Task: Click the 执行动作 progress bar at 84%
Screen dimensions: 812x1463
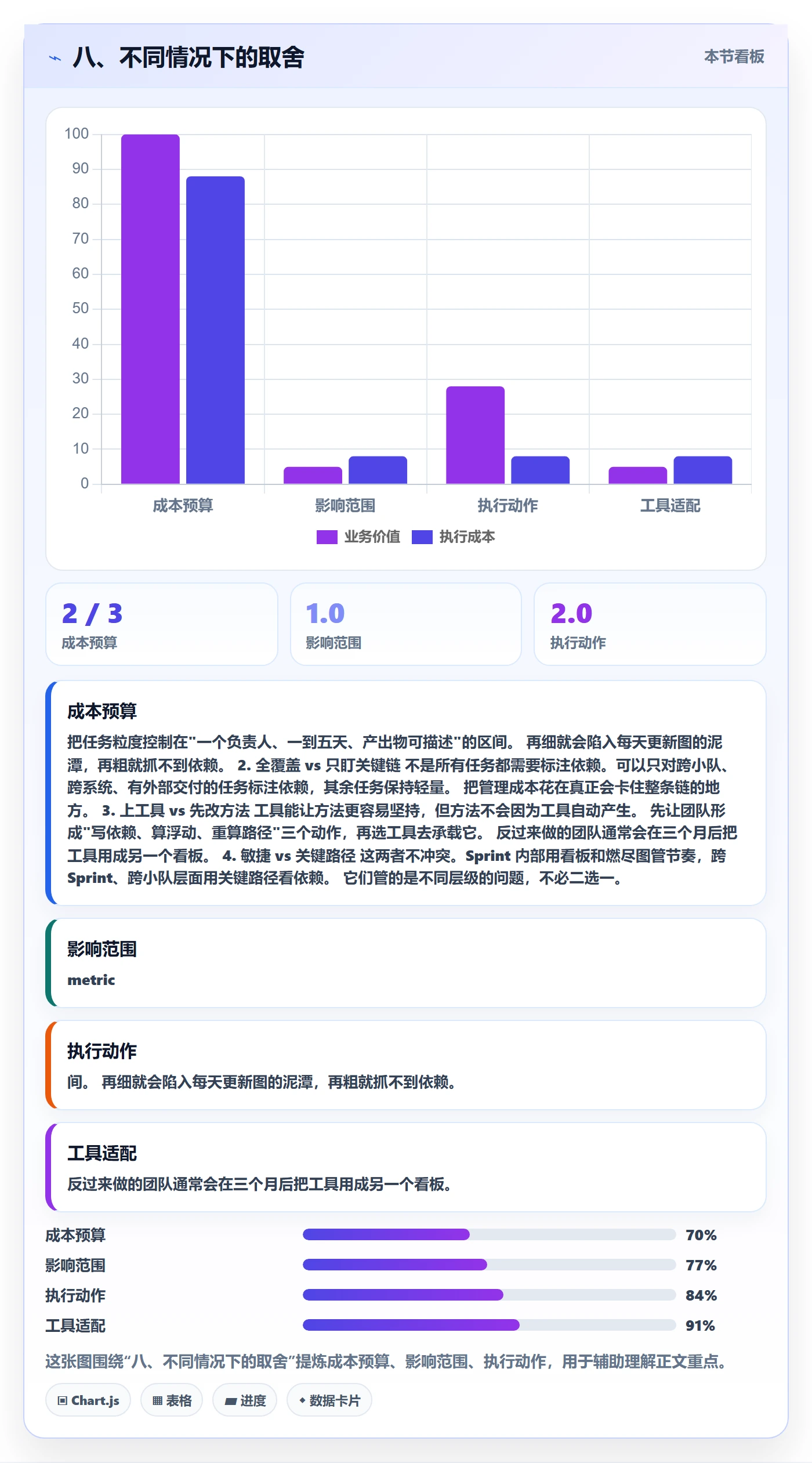Action: pos(489,1295)
